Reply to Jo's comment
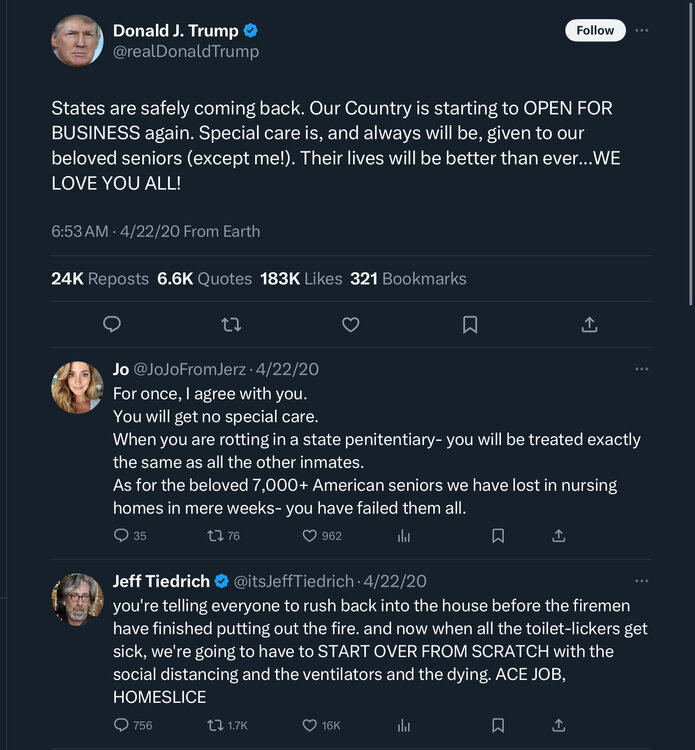Viewport: 695px width, 750px height. 122,536
